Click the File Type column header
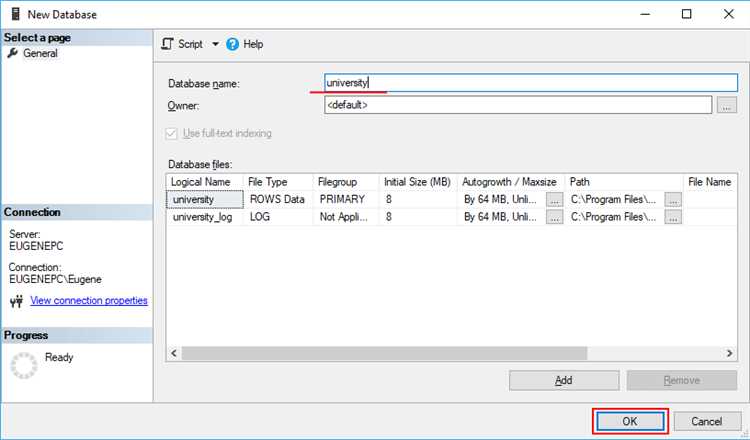Viewport: 750px width, 440px height. [x=278, y=182]
